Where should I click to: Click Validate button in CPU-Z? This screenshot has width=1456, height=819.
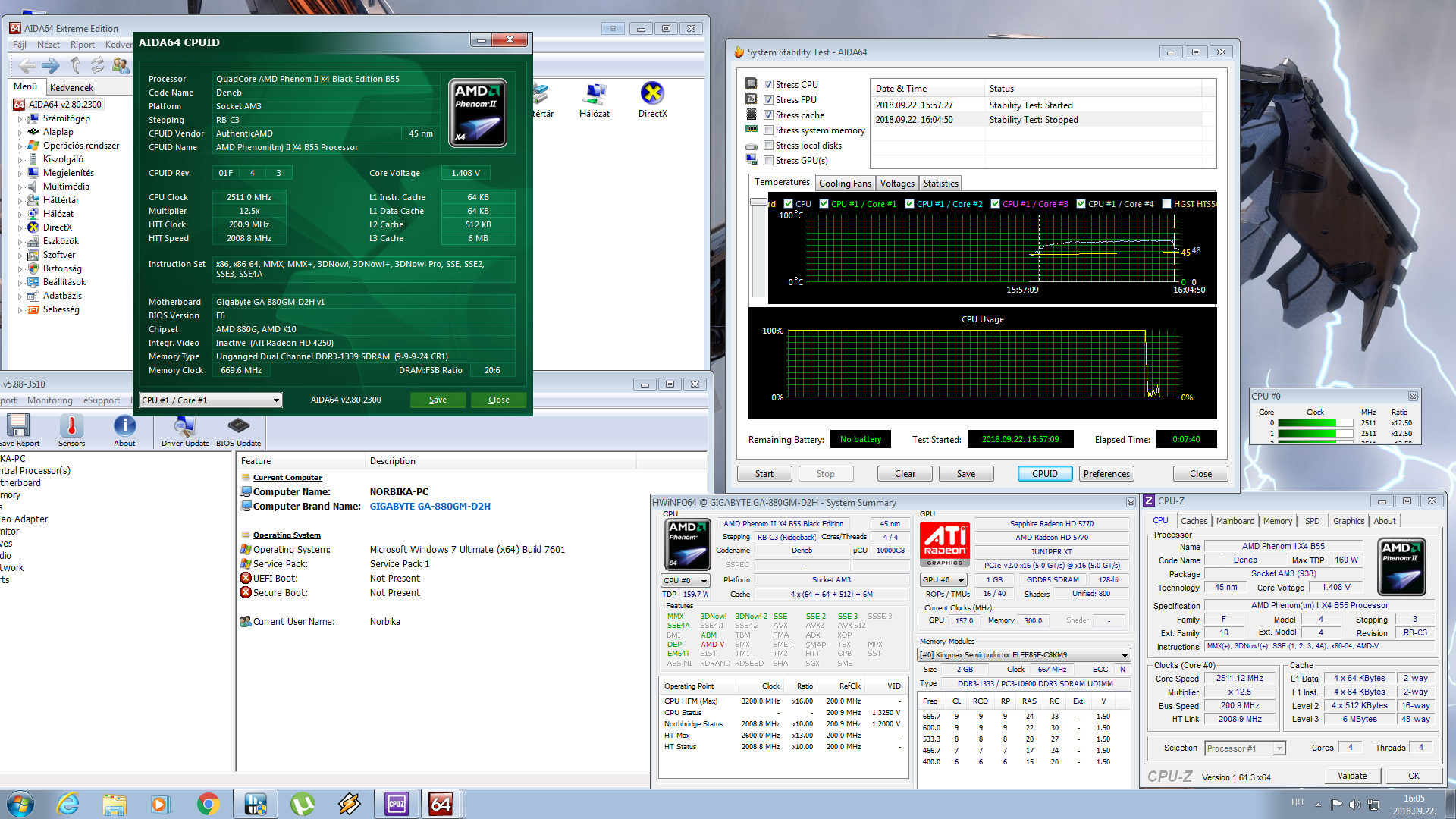pos(1352,776)
